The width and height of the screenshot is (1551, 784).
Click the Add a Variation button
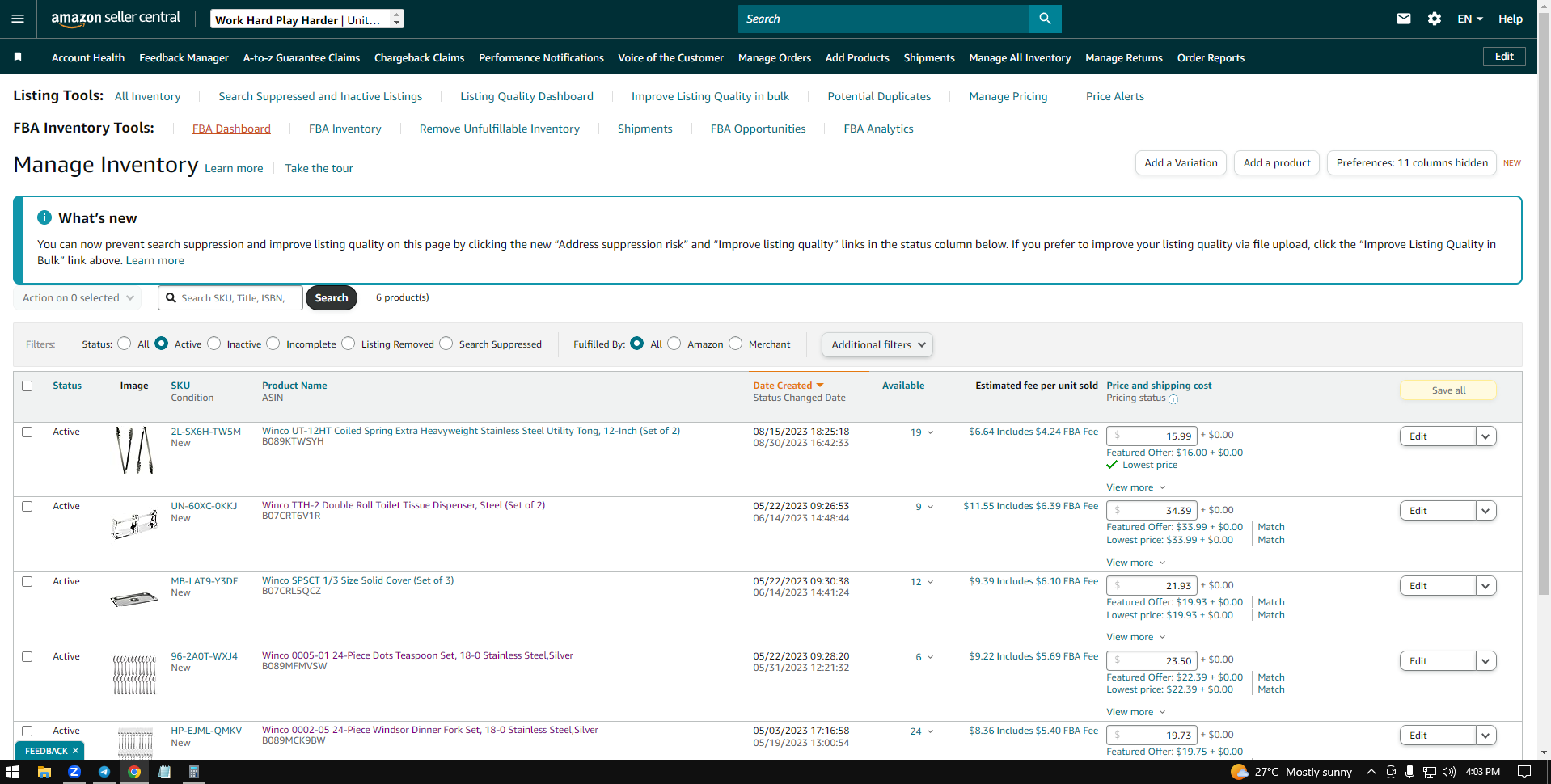click(x=1181, y=163)
